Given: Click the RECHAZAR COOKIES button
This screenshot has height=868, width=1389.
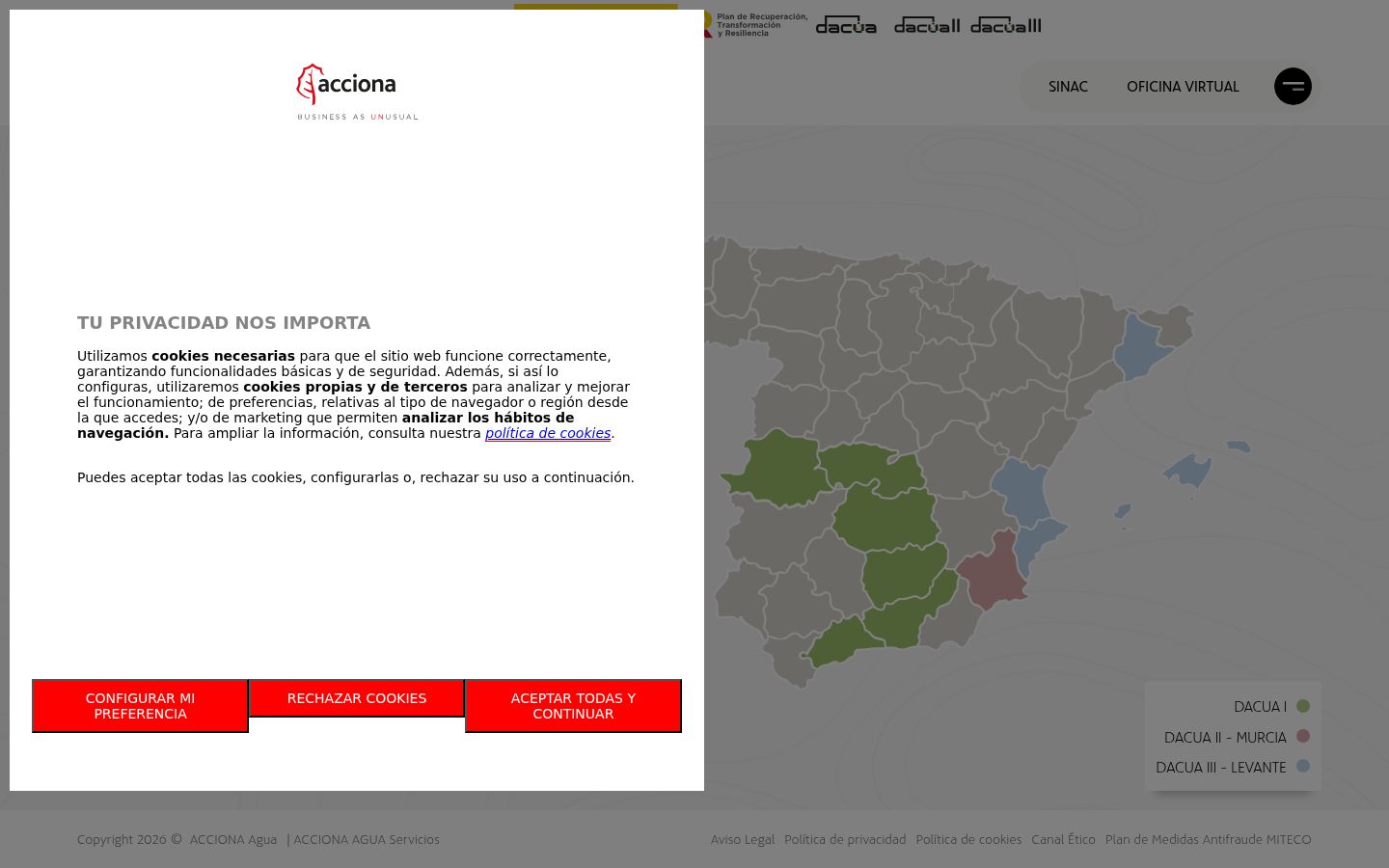Looking at the screenshot, I should tap(357, 698).
